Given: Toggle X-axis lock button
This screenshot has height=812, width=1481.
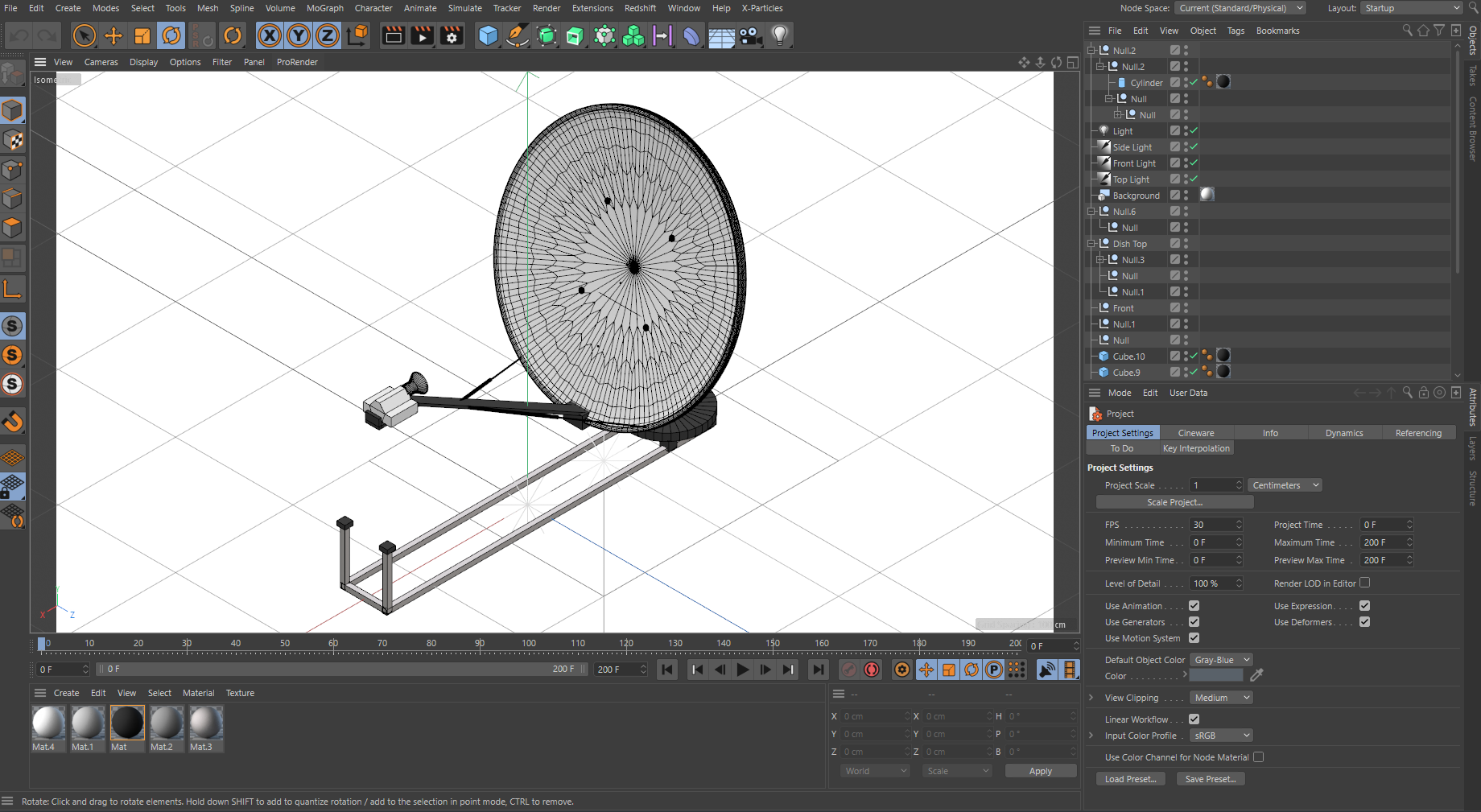Looking at the screenshot, I should (x=270, y=35).
